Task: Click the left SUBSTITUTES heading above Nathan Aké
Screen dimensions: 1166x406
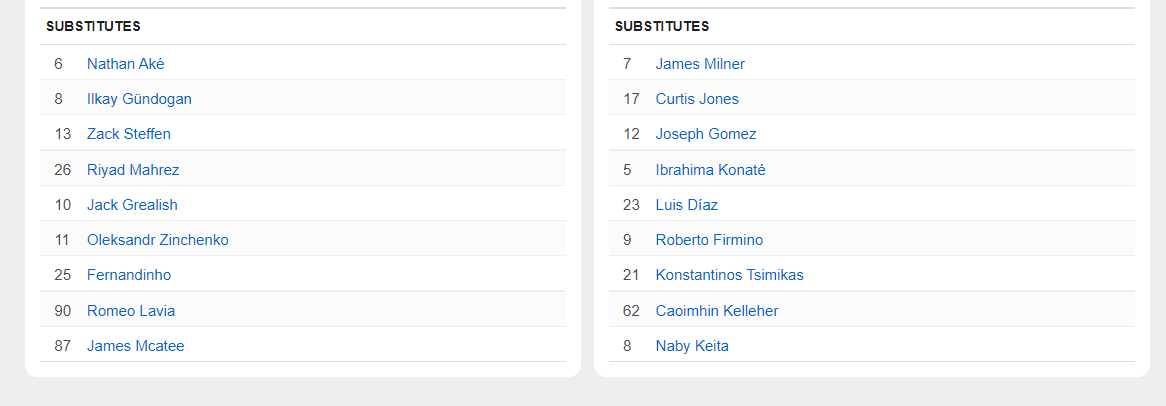Action: [93, 27]
